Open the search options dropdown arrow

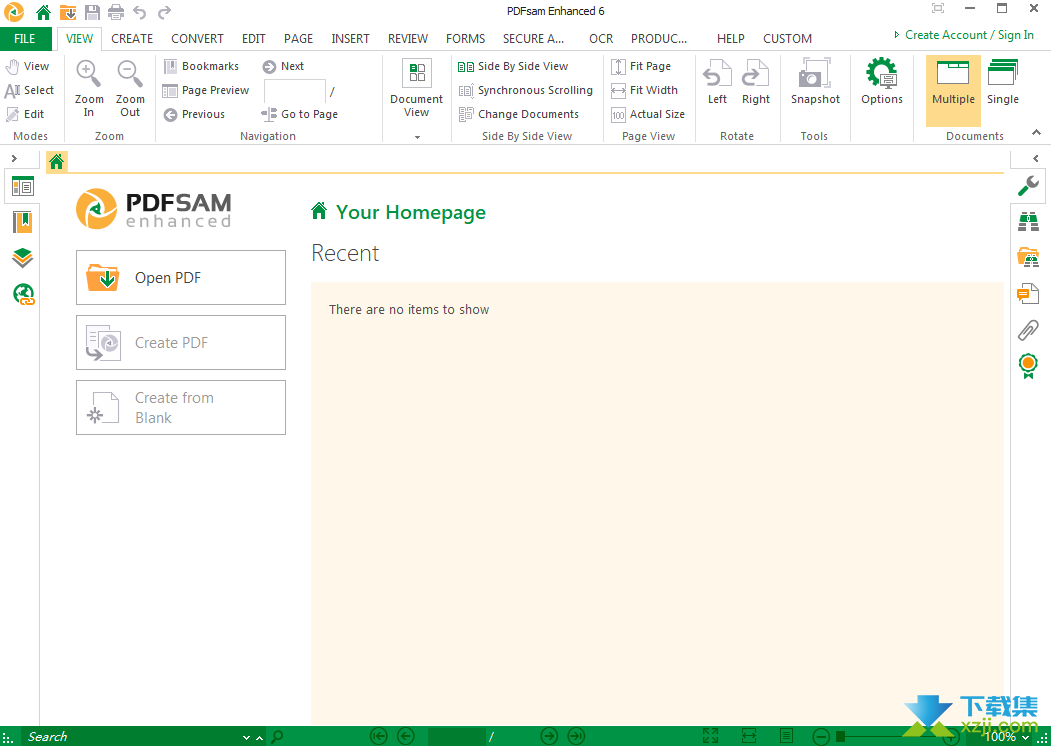click(x=246, y=737)
